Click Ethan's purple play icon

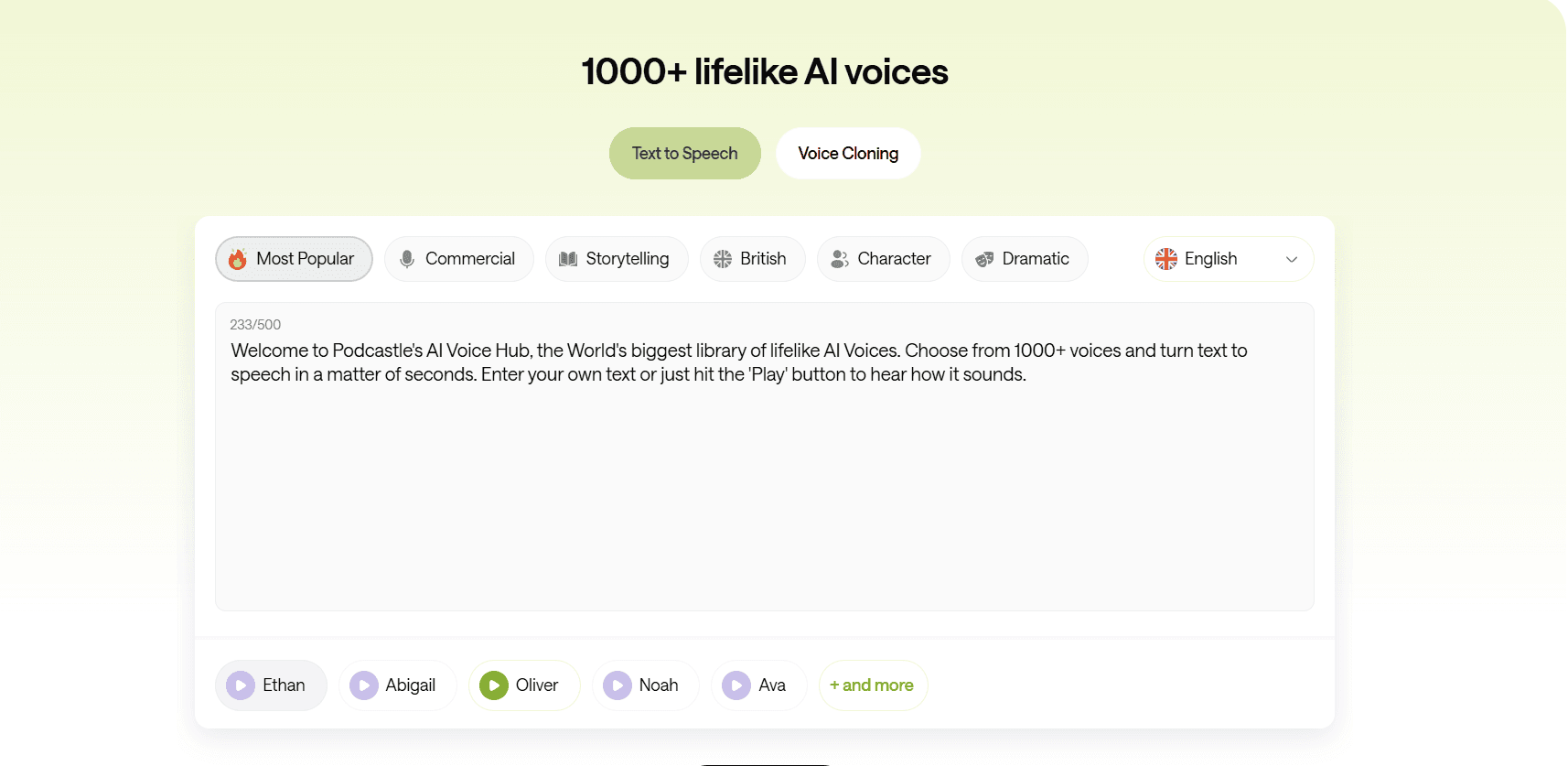pyautogui.click(x=241, y=685)
